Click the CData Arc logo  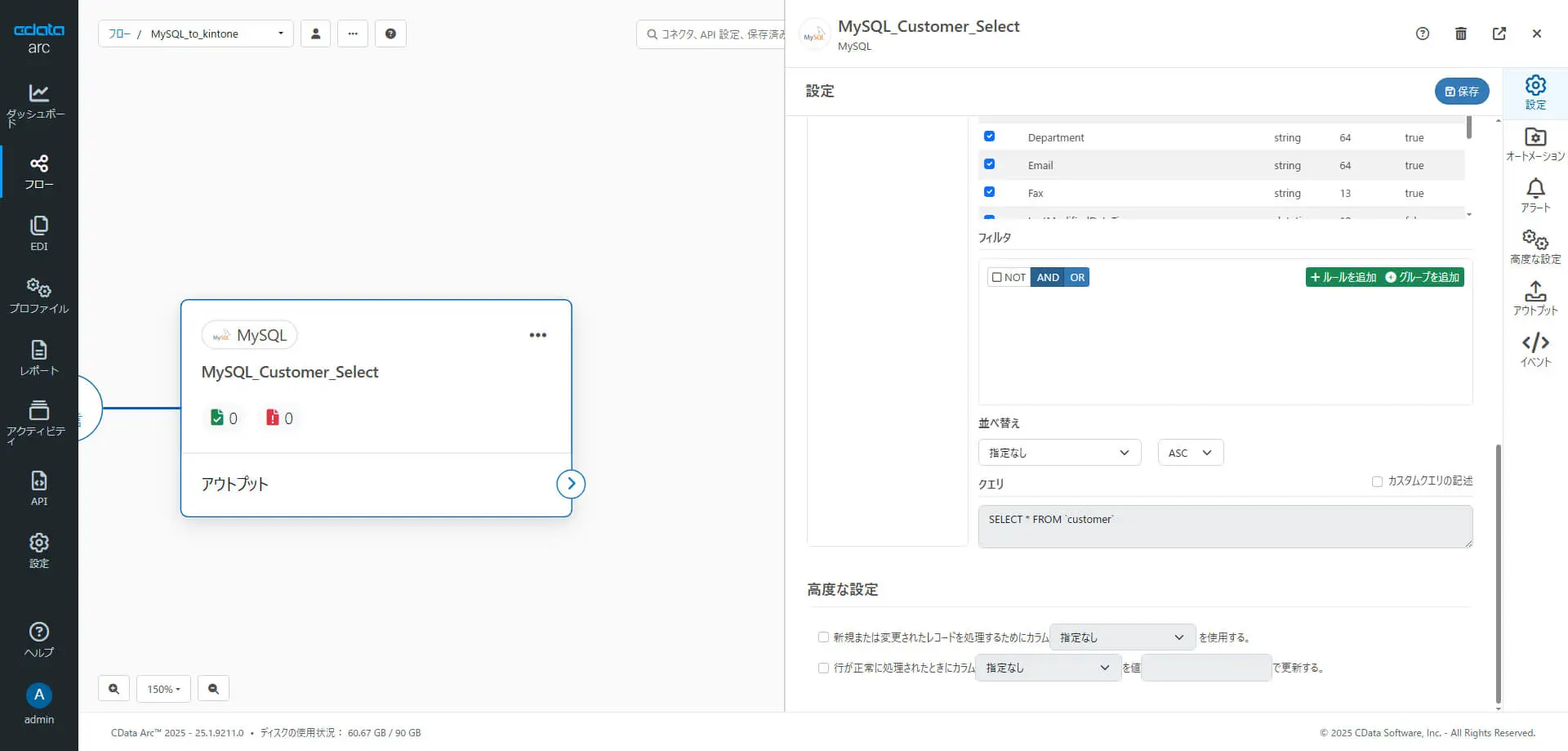click(38, 38)
